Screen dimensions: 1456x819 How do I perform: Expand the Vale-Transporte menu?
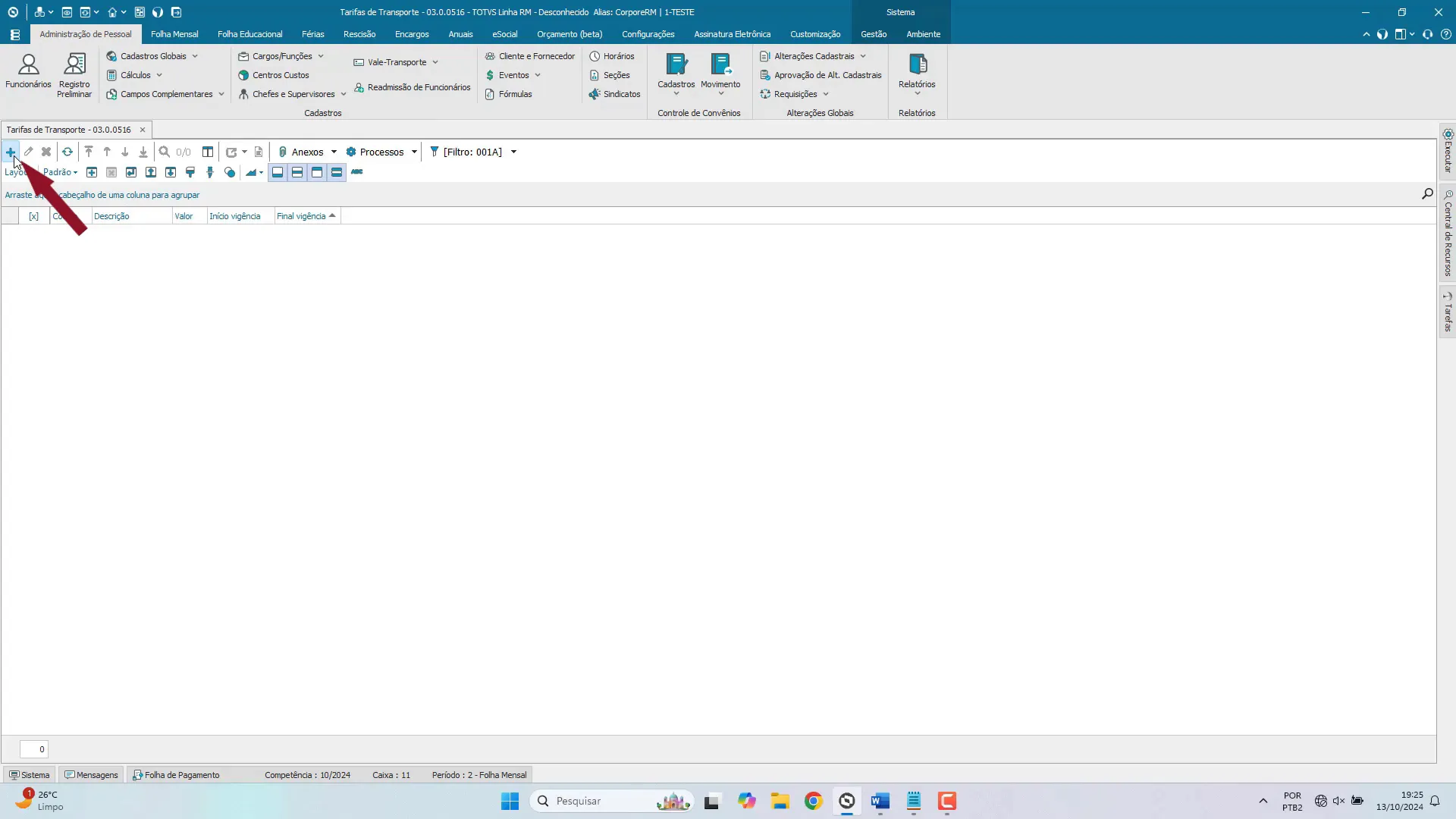(396, 62)
